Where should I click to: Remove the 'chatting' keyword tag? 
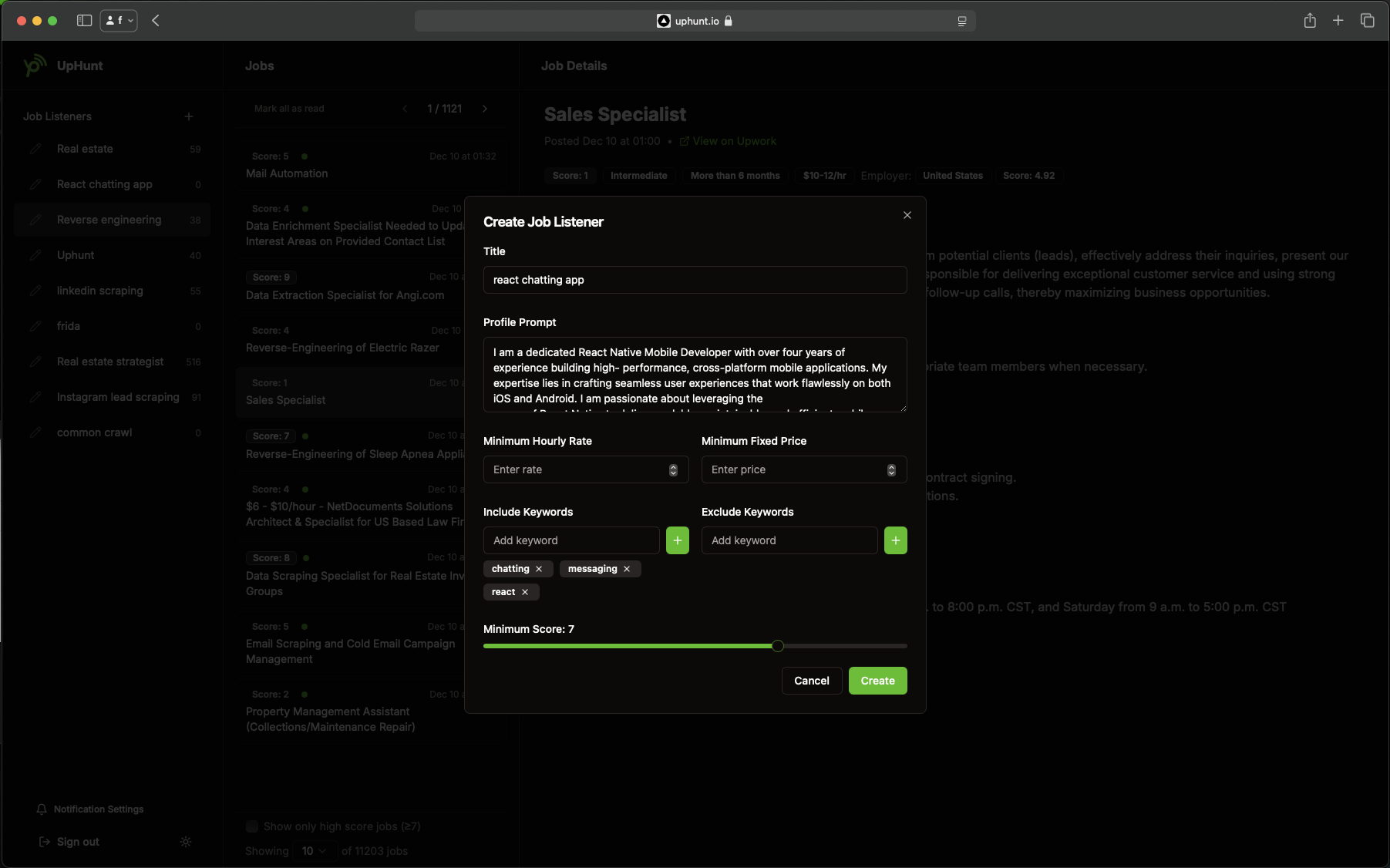539,569
